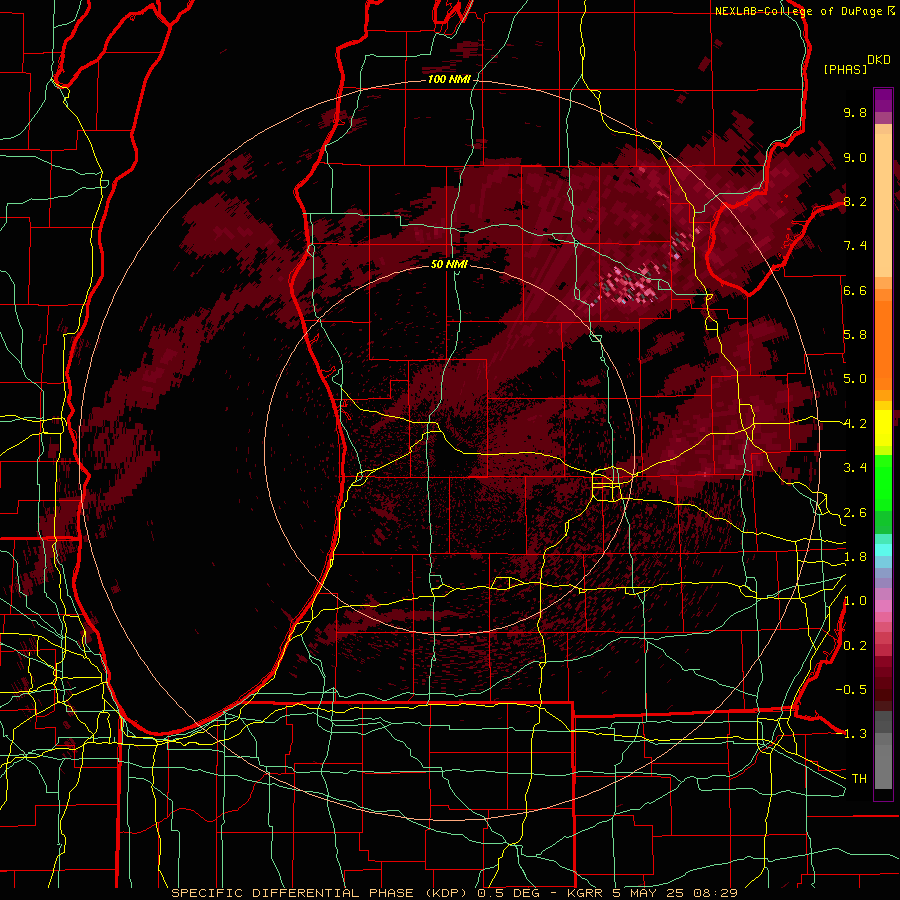
Task: Click the 9.8 color scale value
Action: pyautogui.click(x=855, y=112)
